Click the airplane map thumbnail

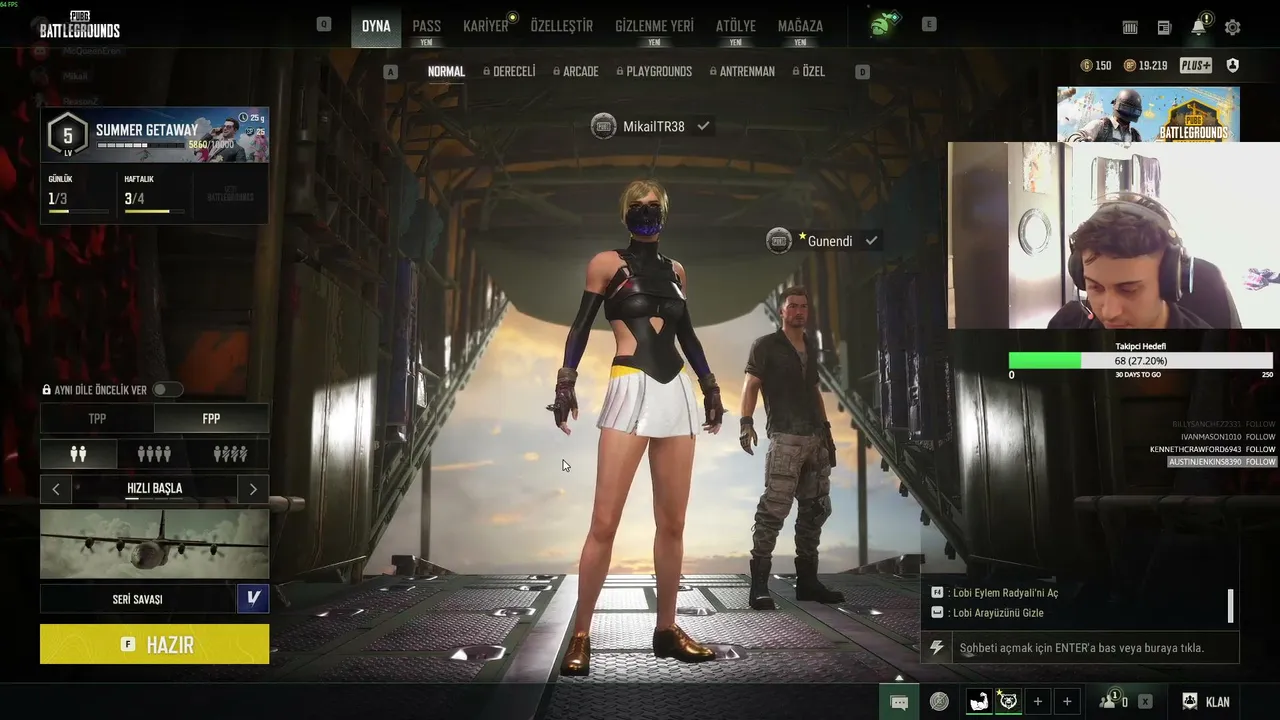(x=154, y=544)
